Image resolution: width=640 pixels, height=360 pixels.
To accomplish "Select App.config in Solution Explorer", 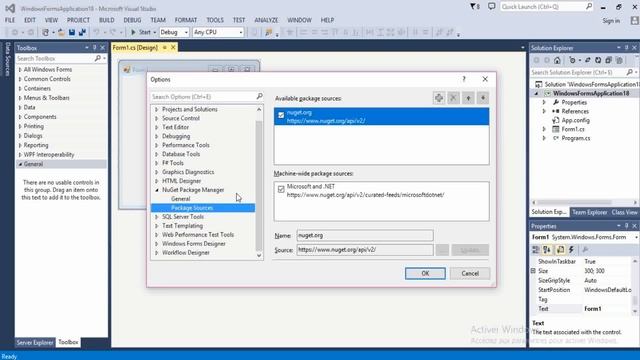I will coord(575,120).
